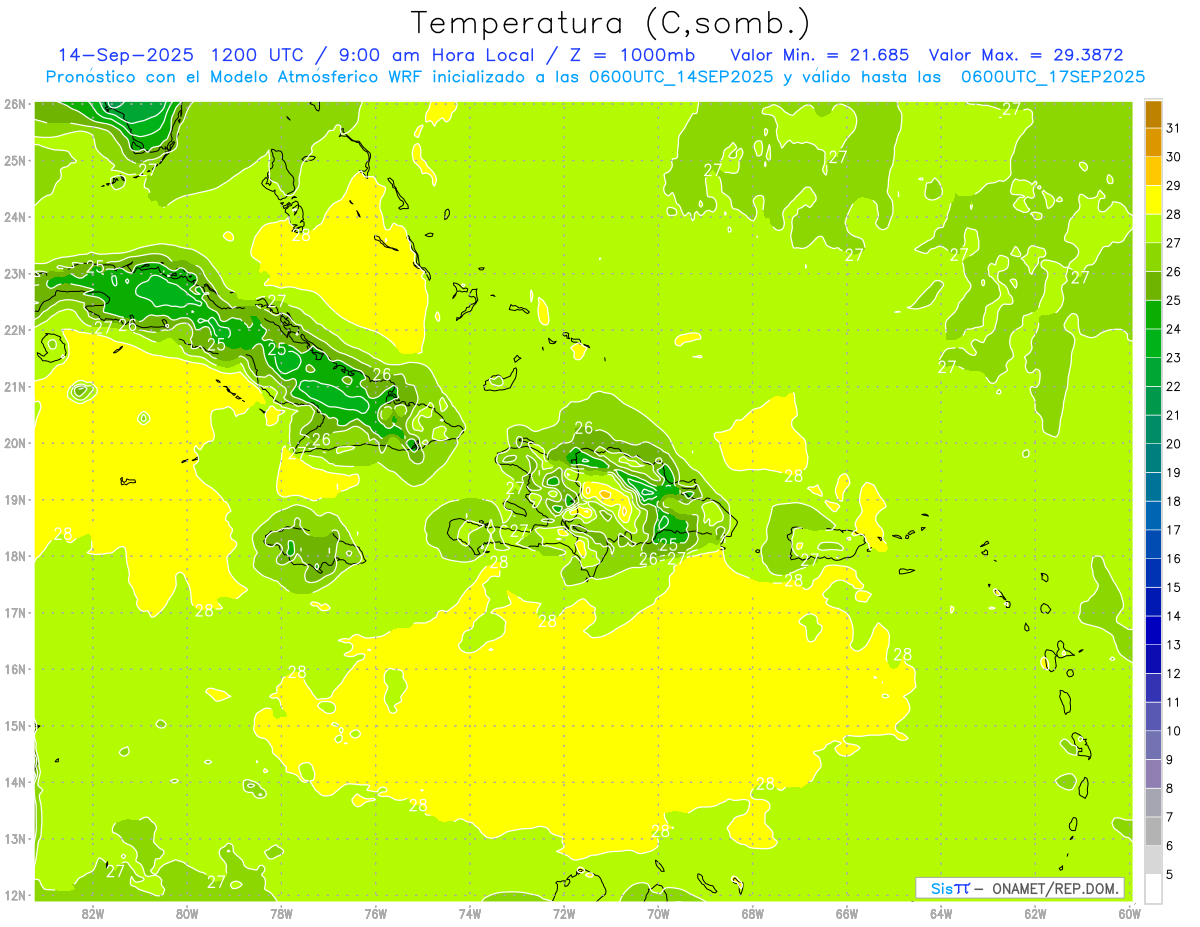The height and width of the screenshot is (927, 1200).
Task: Select the Valor Max. = 29.3872 text
Action: [x=1032, y=55]
